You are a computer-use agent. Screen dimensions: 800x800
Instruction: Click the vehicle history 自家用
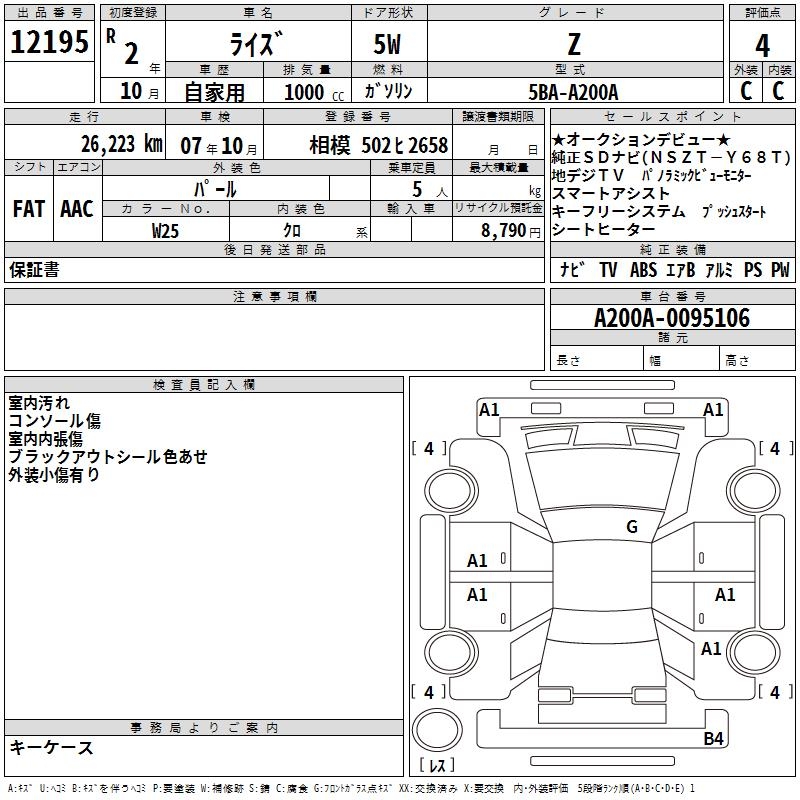[x=214, y=92]
